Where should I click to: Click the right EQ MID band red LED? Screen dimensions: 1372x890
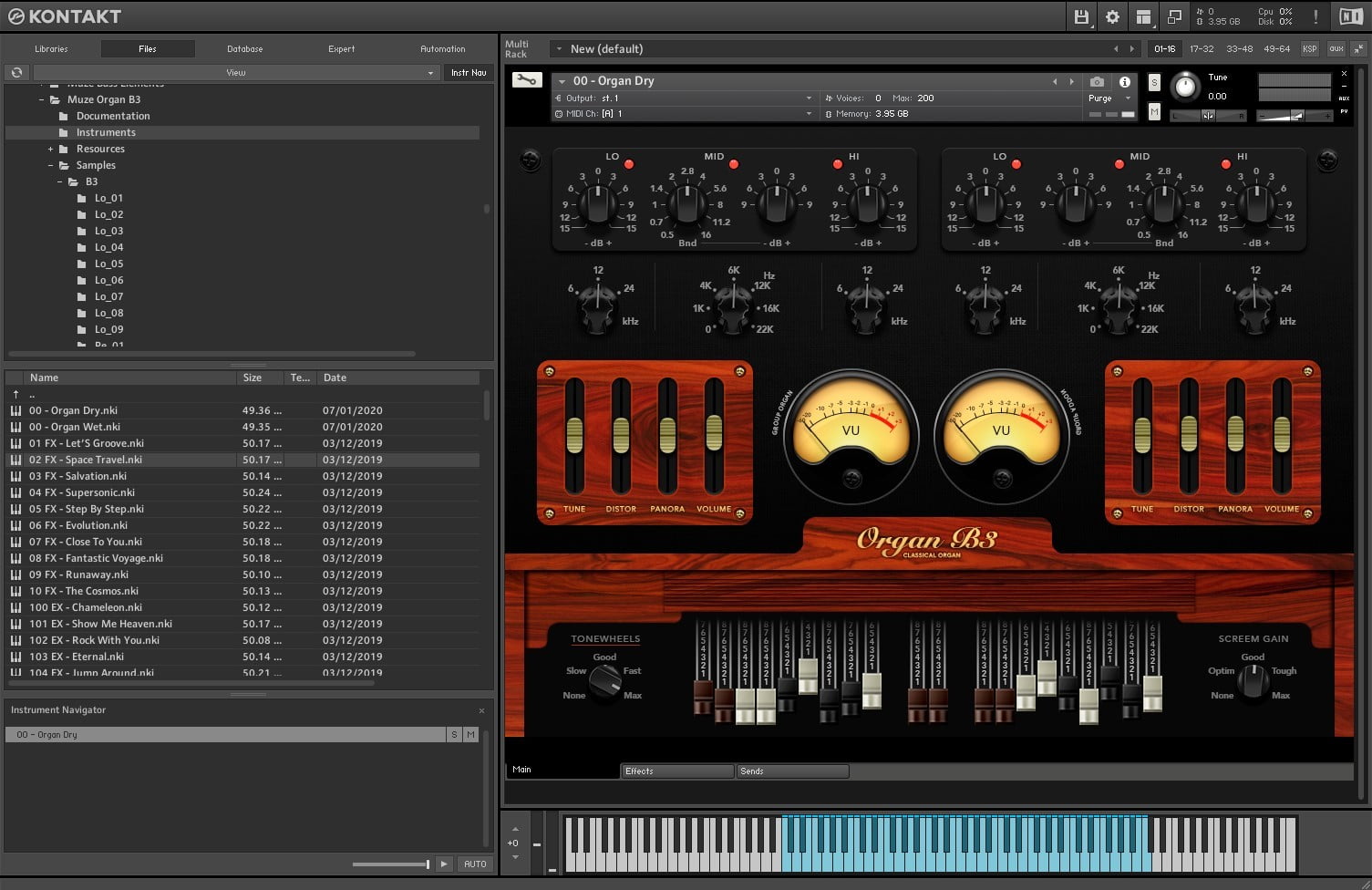tap(1119, 164)
